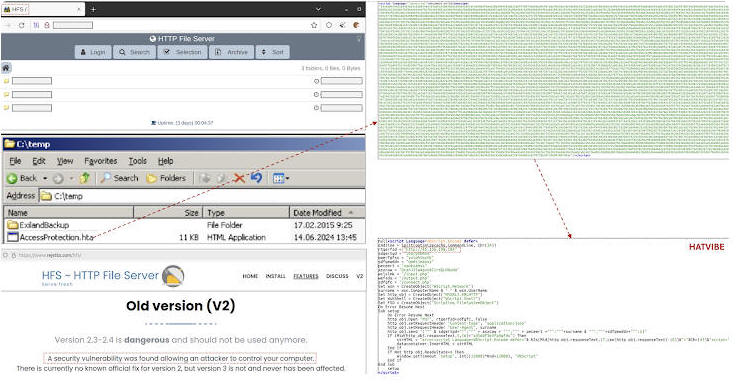The width and height of the screenshot is (742, 386).
Task: Click the HFS Login button
Action: tap(93, 52)
